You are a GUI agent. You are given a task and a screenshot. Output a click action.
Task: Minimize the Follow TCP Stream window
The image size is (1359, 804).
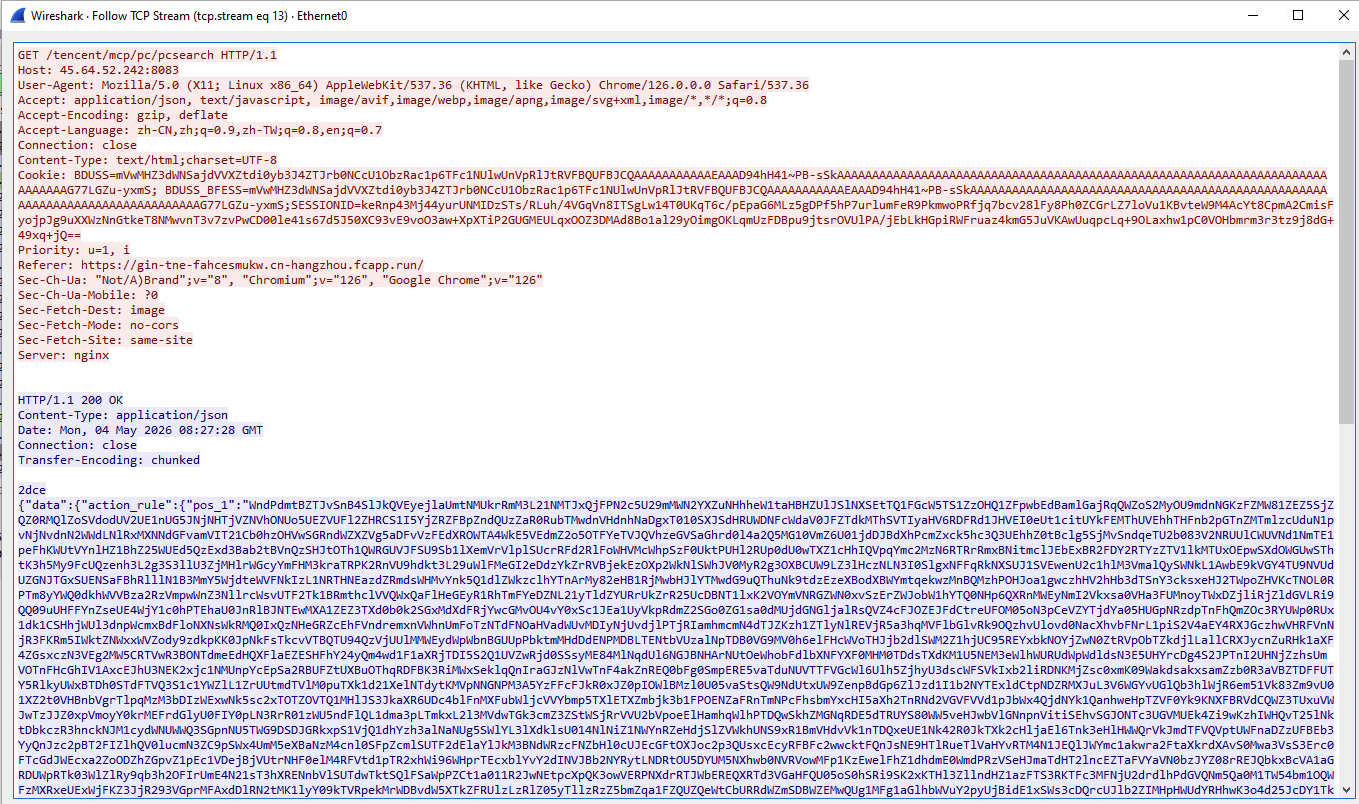click(1251, 15)
